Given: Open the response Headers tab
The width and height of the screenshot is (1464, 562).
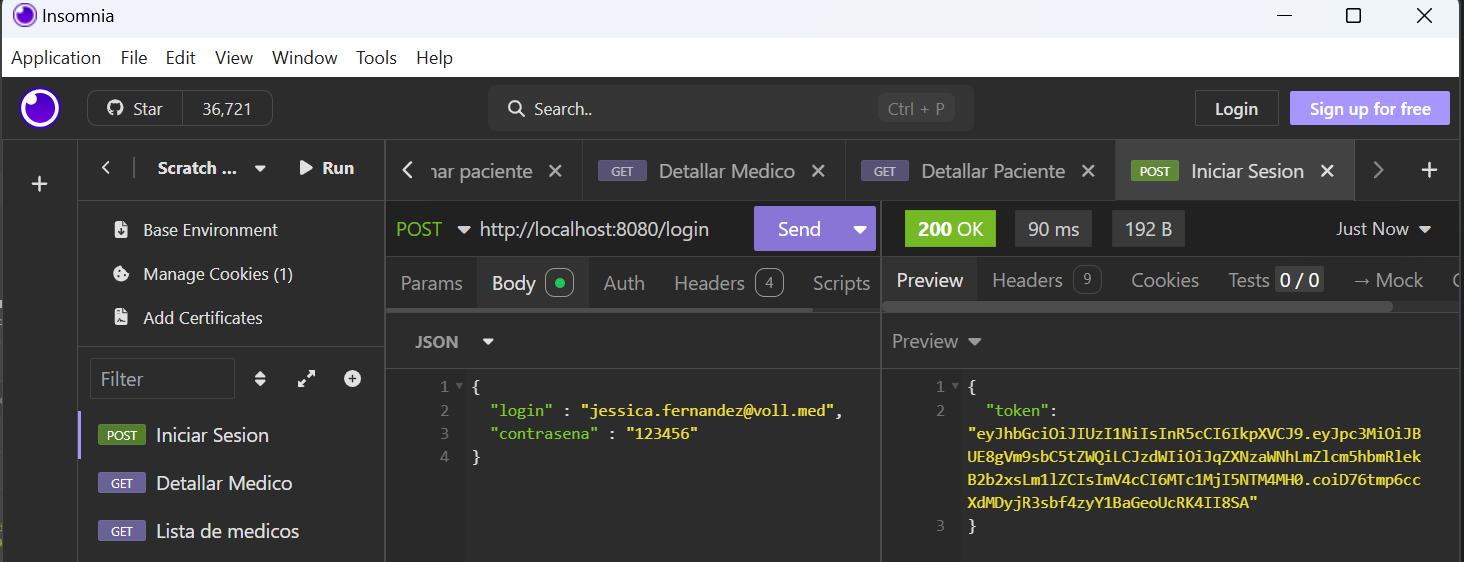Looking at the screenshot, I should pyautogui.click(x=1046, y=280).
